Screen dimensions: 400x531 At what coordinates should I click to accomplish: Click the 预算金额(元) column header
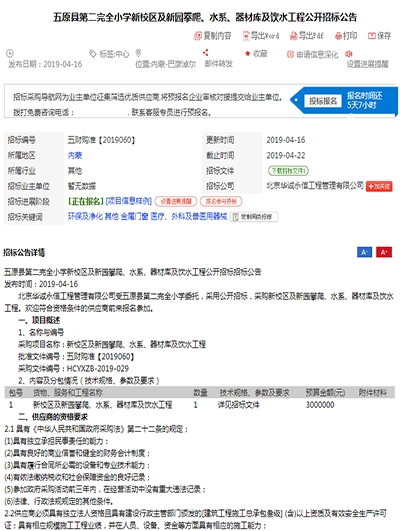[325, 392]
